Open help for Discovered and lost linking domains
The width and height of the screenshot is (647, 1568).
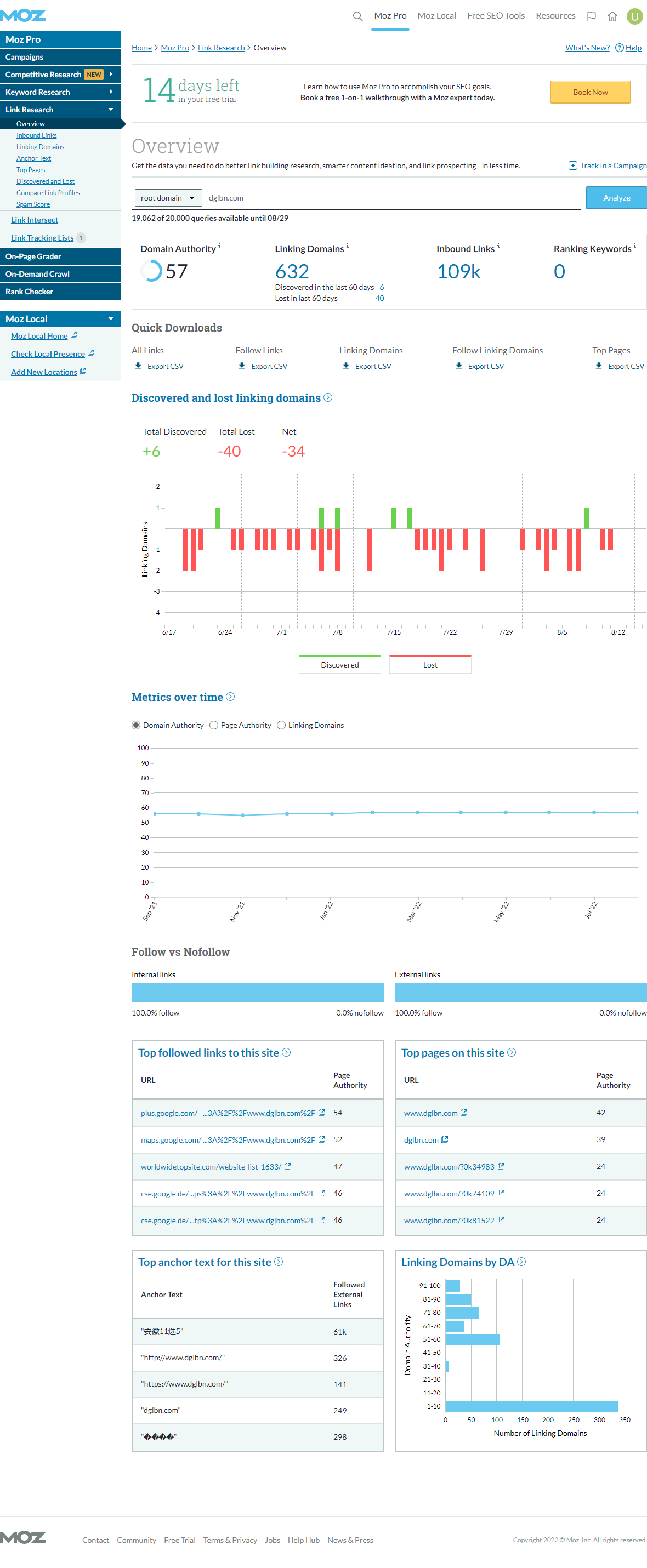[328, 397]
